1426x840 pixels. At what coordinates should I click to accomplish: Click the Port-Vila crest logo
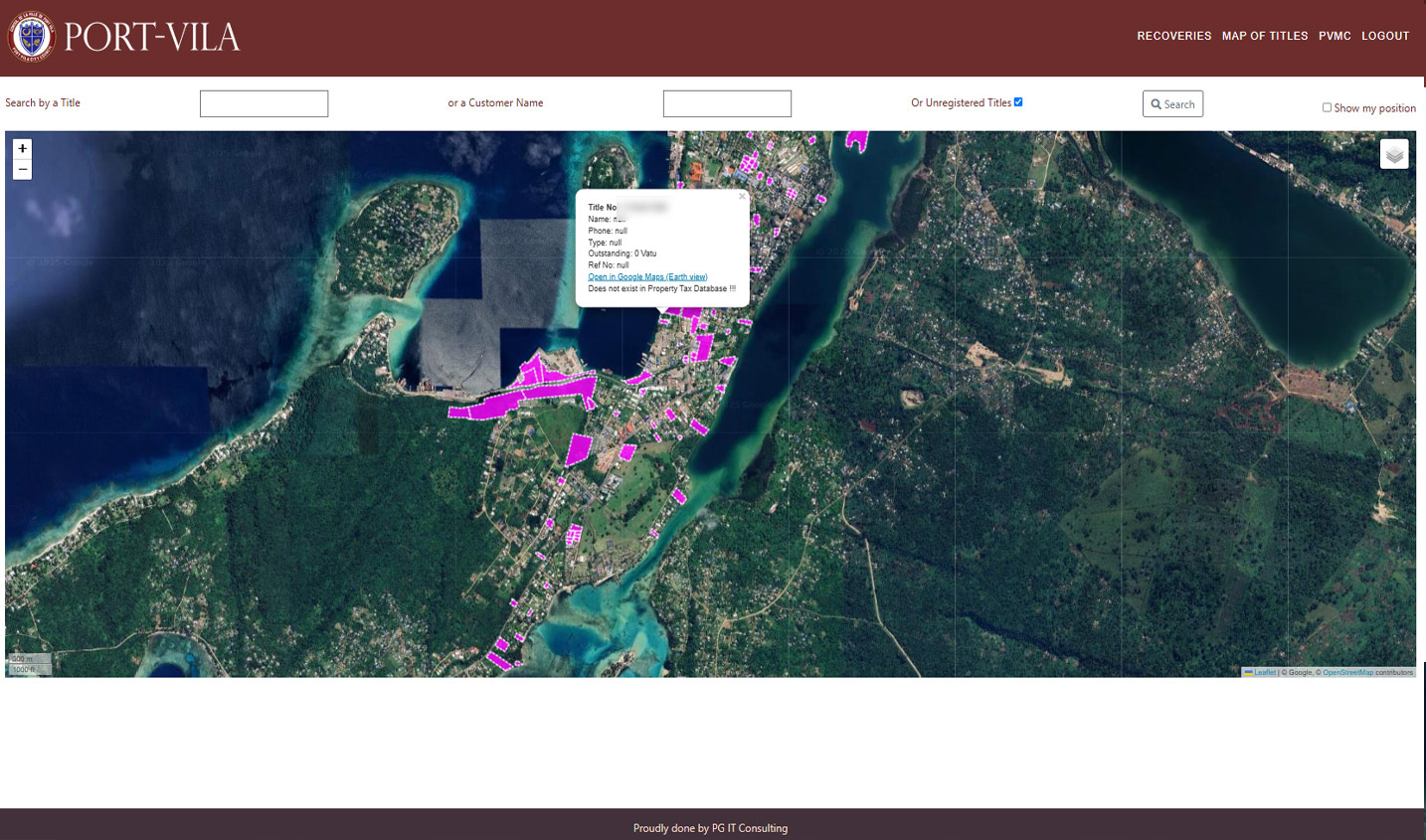pyautogui.click(x=31, y=37)
